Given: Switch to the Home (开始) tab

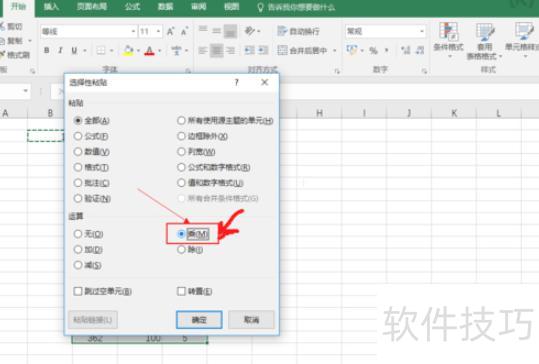Looking at the screenshot, I should coord(18,7).
